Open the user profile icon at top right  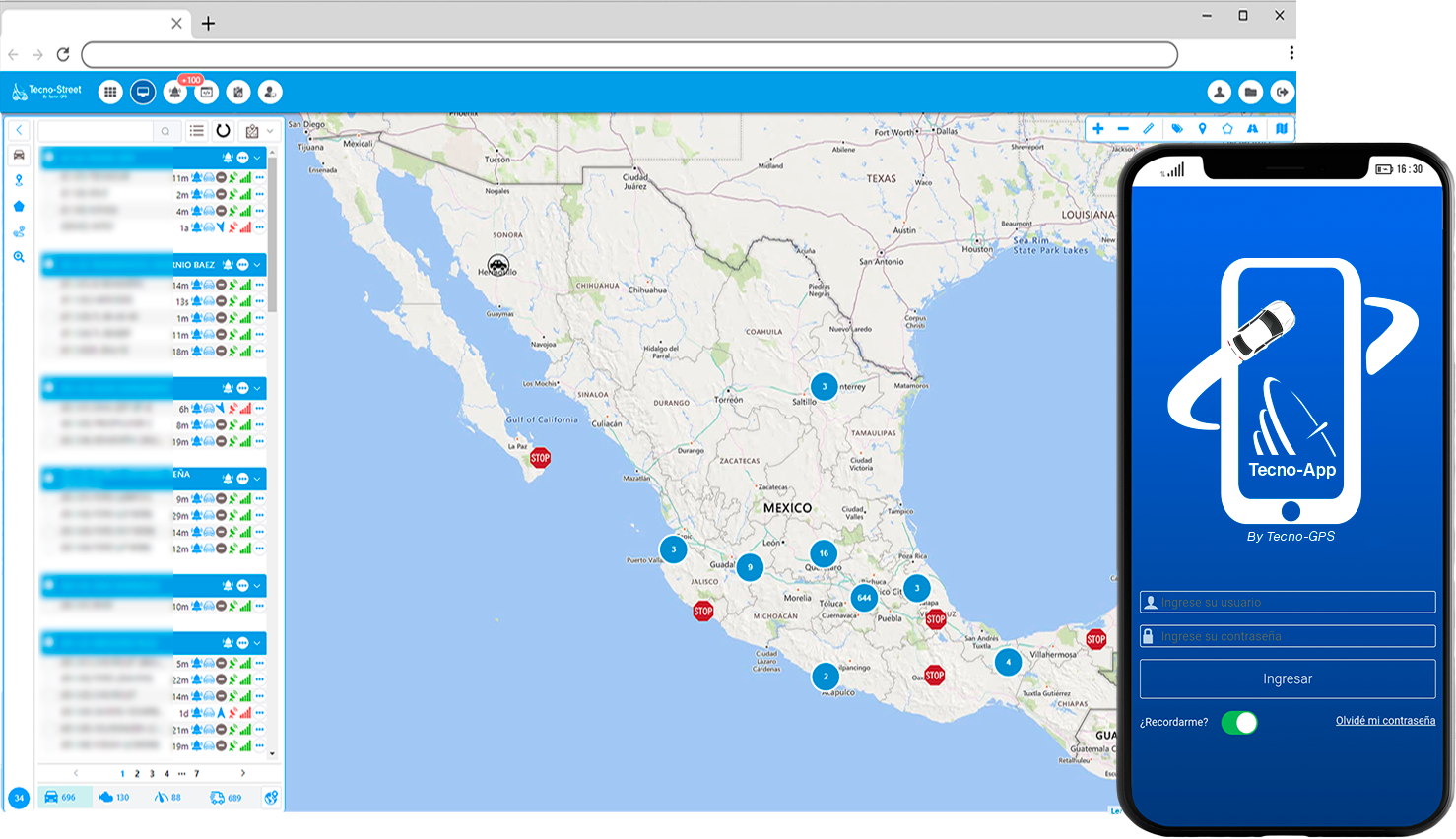pos(1220,92)
